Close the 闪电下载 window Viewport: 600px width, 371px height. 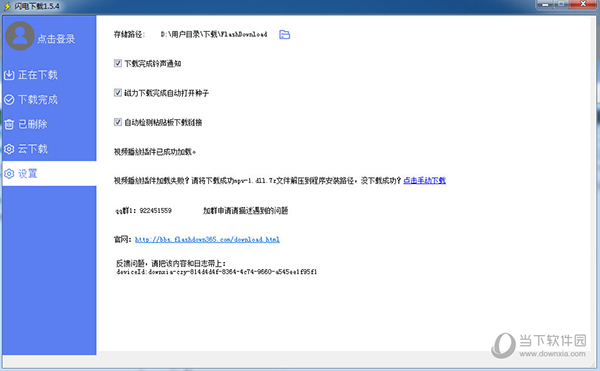tap(583, 5)
